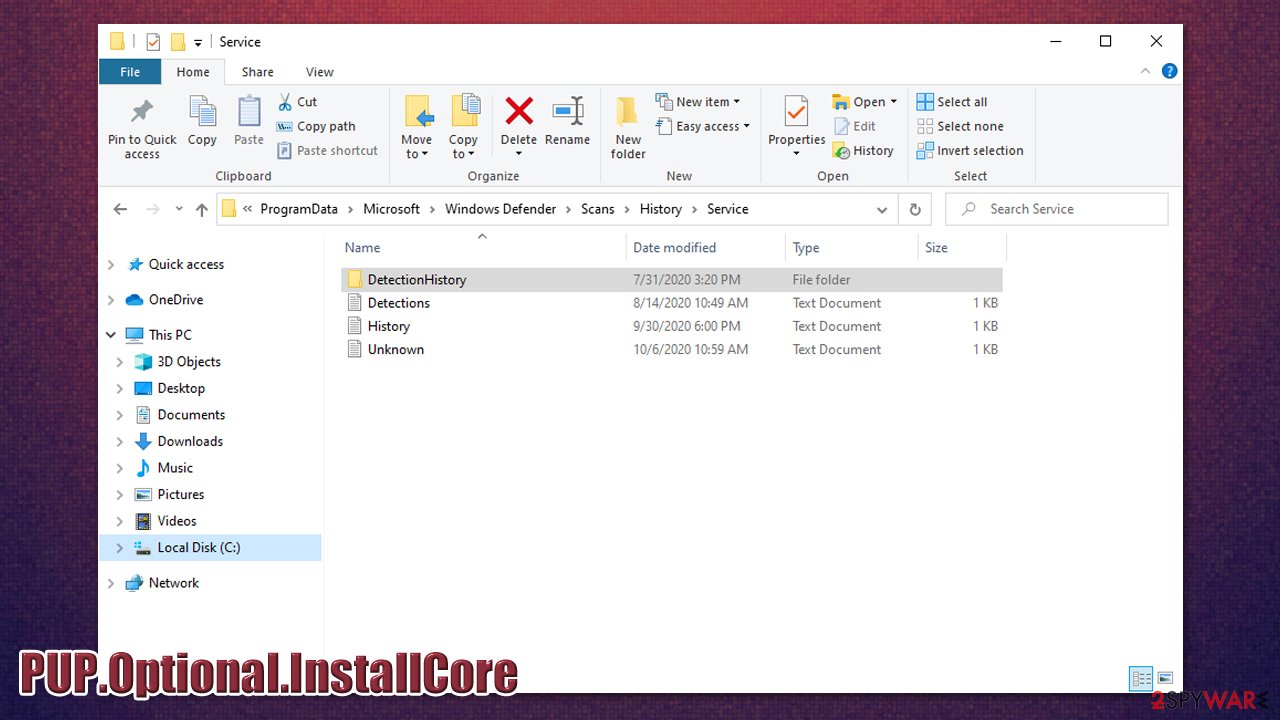
Task: Click the Search Service input field
Action: point(1056,209)
